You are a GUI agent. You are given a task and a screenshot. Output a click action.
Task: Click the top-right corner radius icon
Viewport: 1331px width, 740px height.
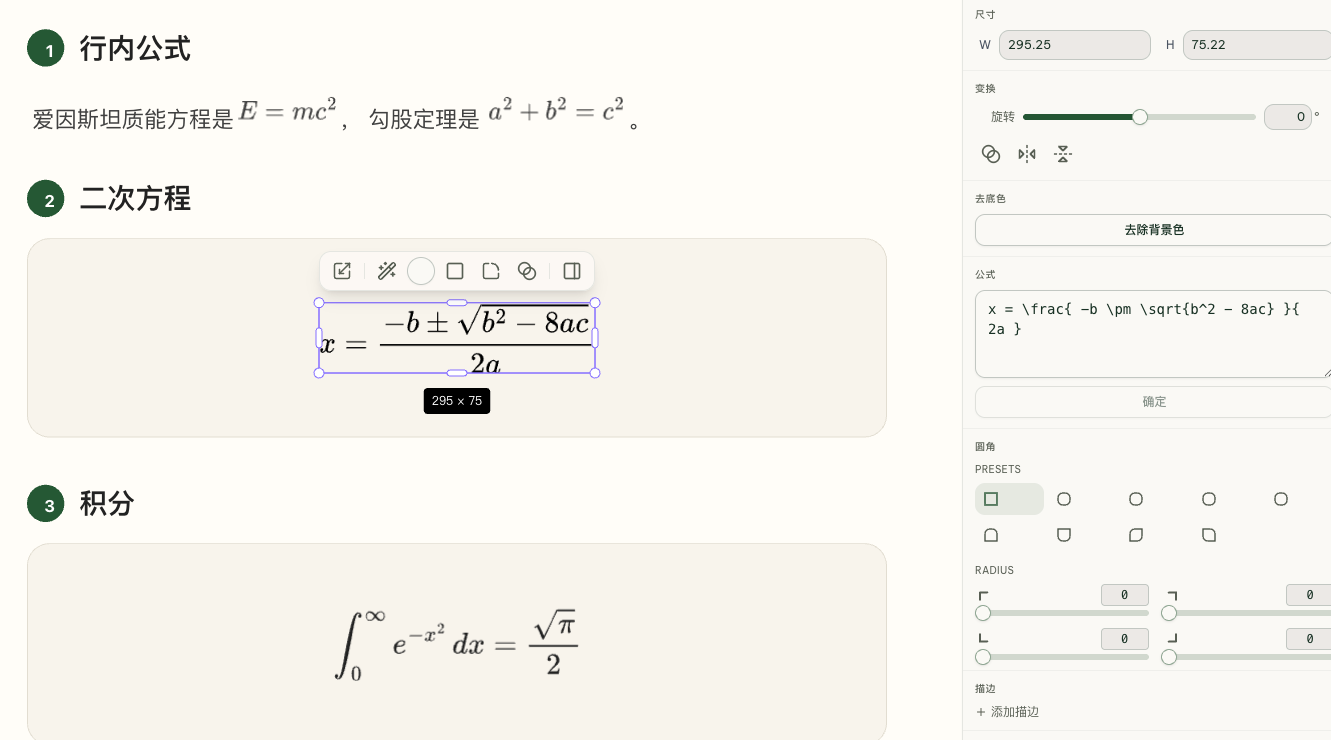coord(1172,596)
